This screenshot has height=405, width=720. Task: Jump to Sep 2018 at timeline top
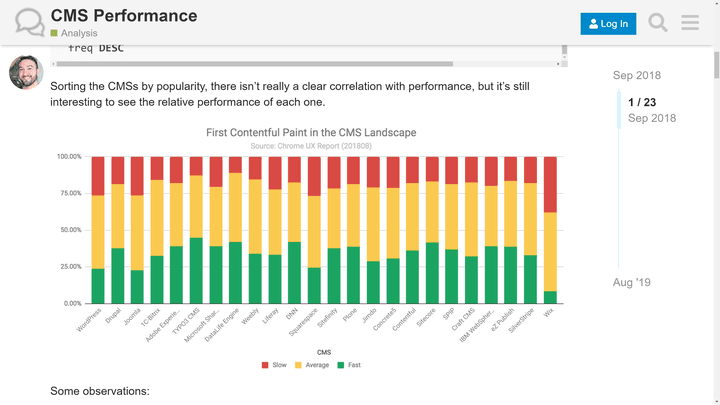[x=636, y=76]
